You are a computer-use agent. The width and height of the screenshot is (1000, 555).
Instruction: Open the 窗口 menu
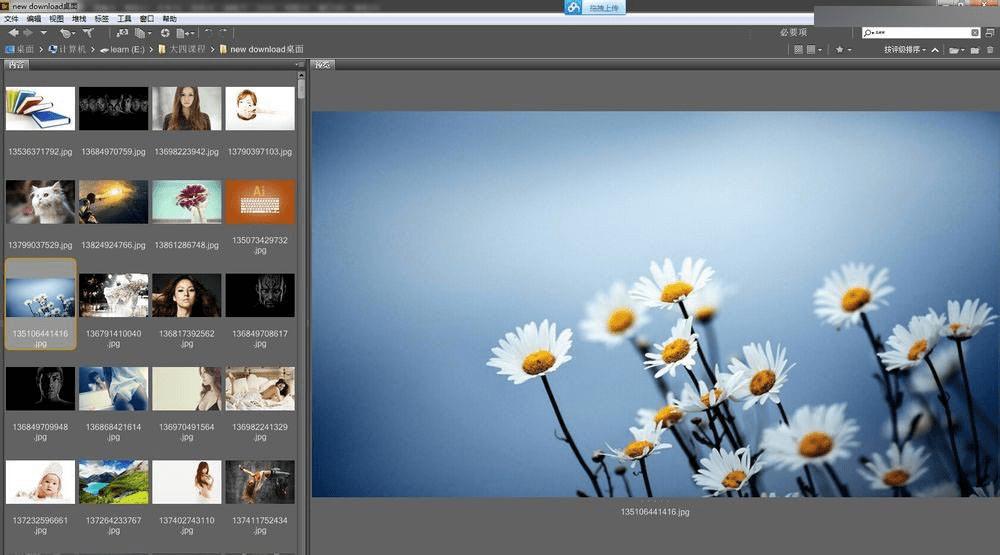(147, 19)
